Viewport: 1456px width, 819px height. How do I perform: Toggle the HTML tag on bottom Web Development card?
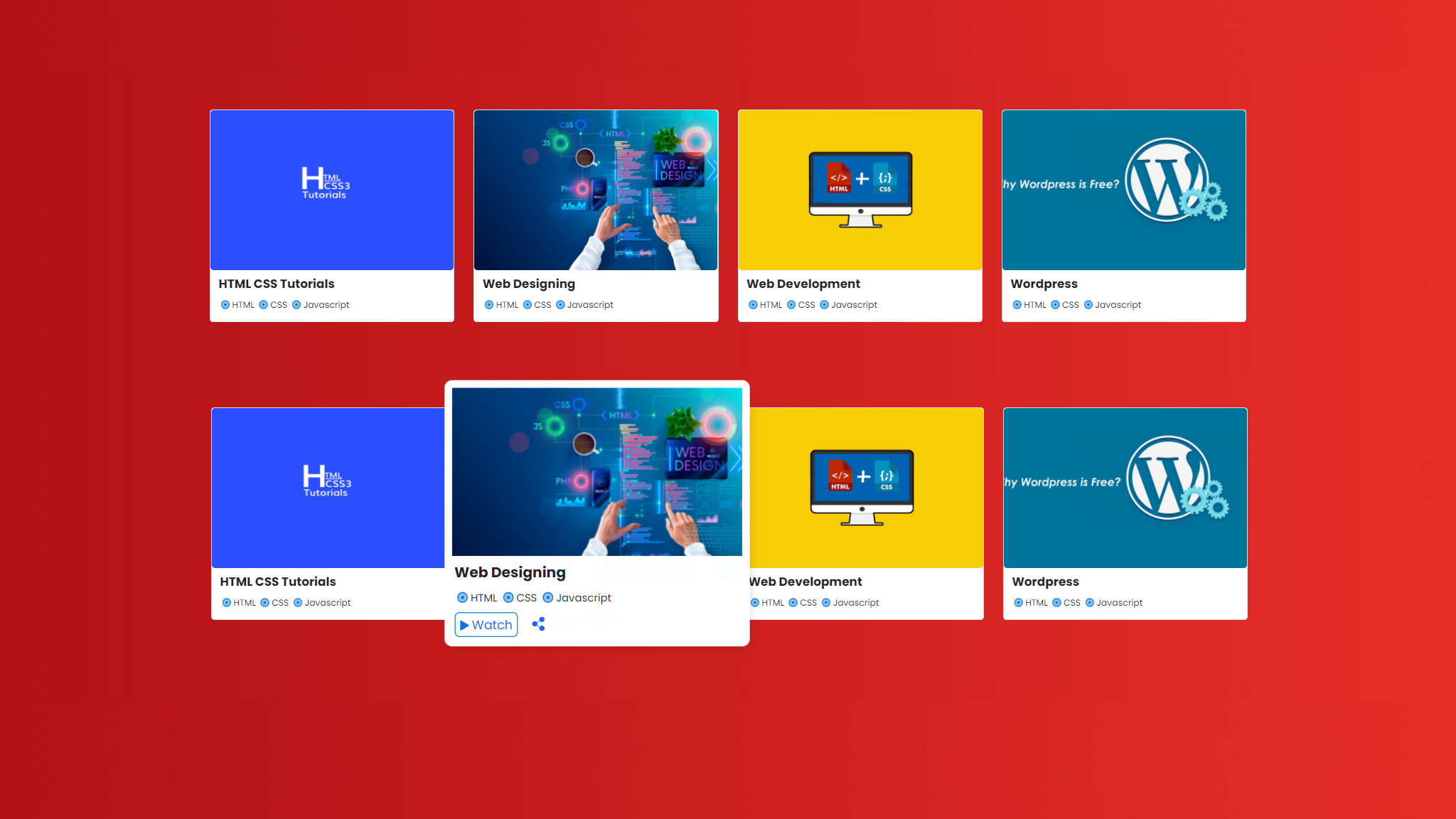(755, 602)
